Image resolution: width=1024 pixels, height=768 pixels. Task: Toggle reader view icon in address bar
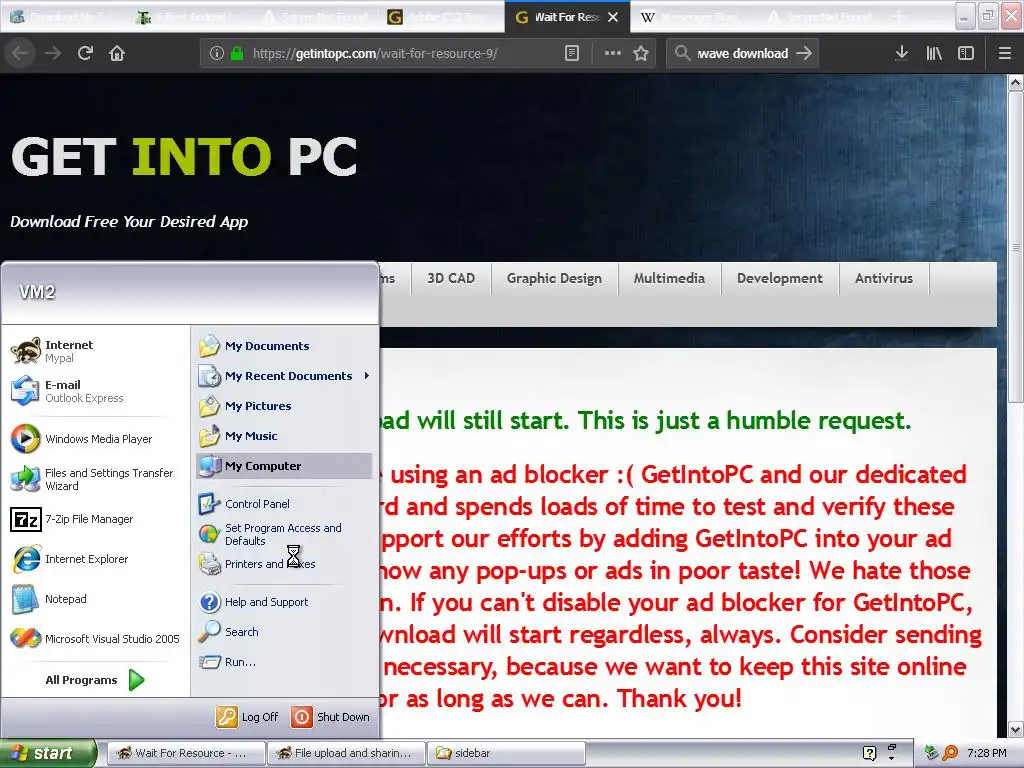pos(571,53)
